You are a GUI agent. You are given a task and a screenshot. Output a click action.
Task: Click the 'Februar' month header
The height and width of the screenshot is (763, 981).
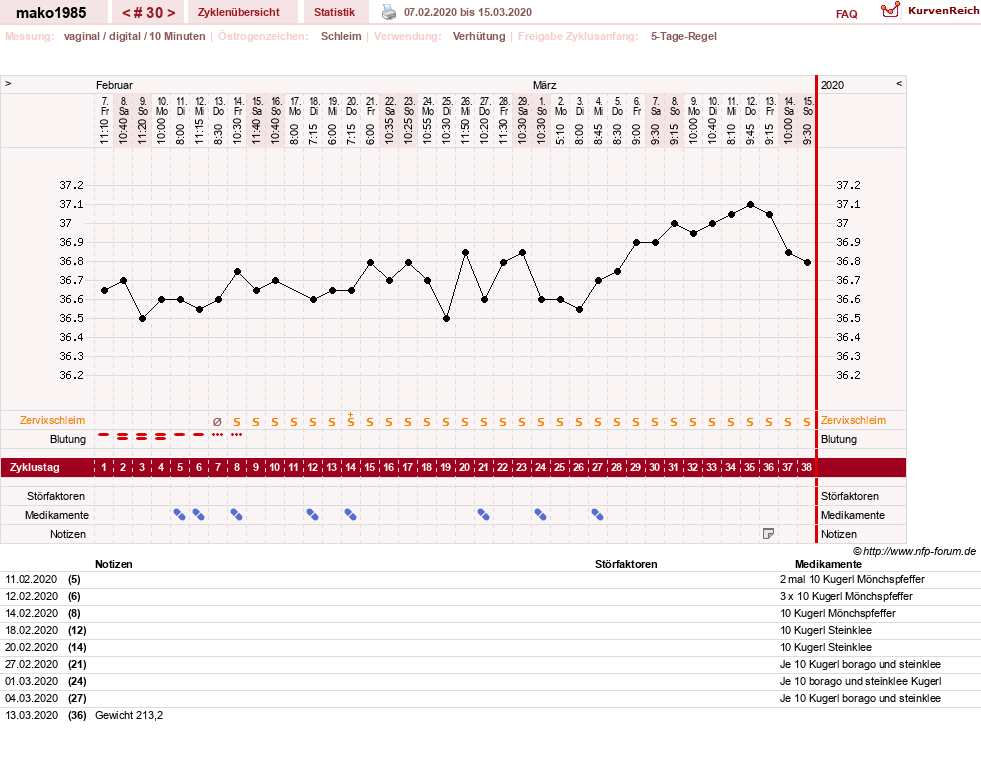(114, 85)
